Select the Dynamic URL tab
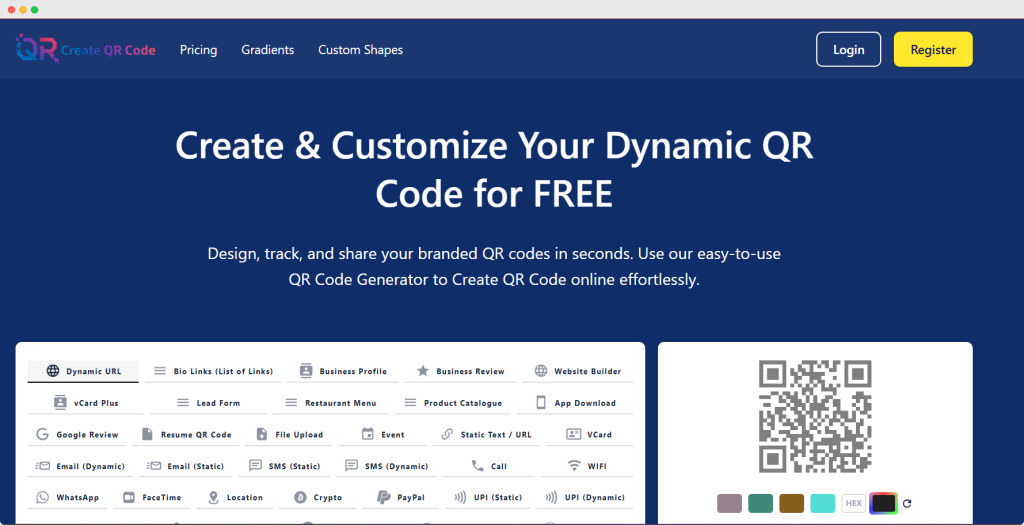Image resolution: width=1024 pixels, height=525 pixels. coord(83,371)
